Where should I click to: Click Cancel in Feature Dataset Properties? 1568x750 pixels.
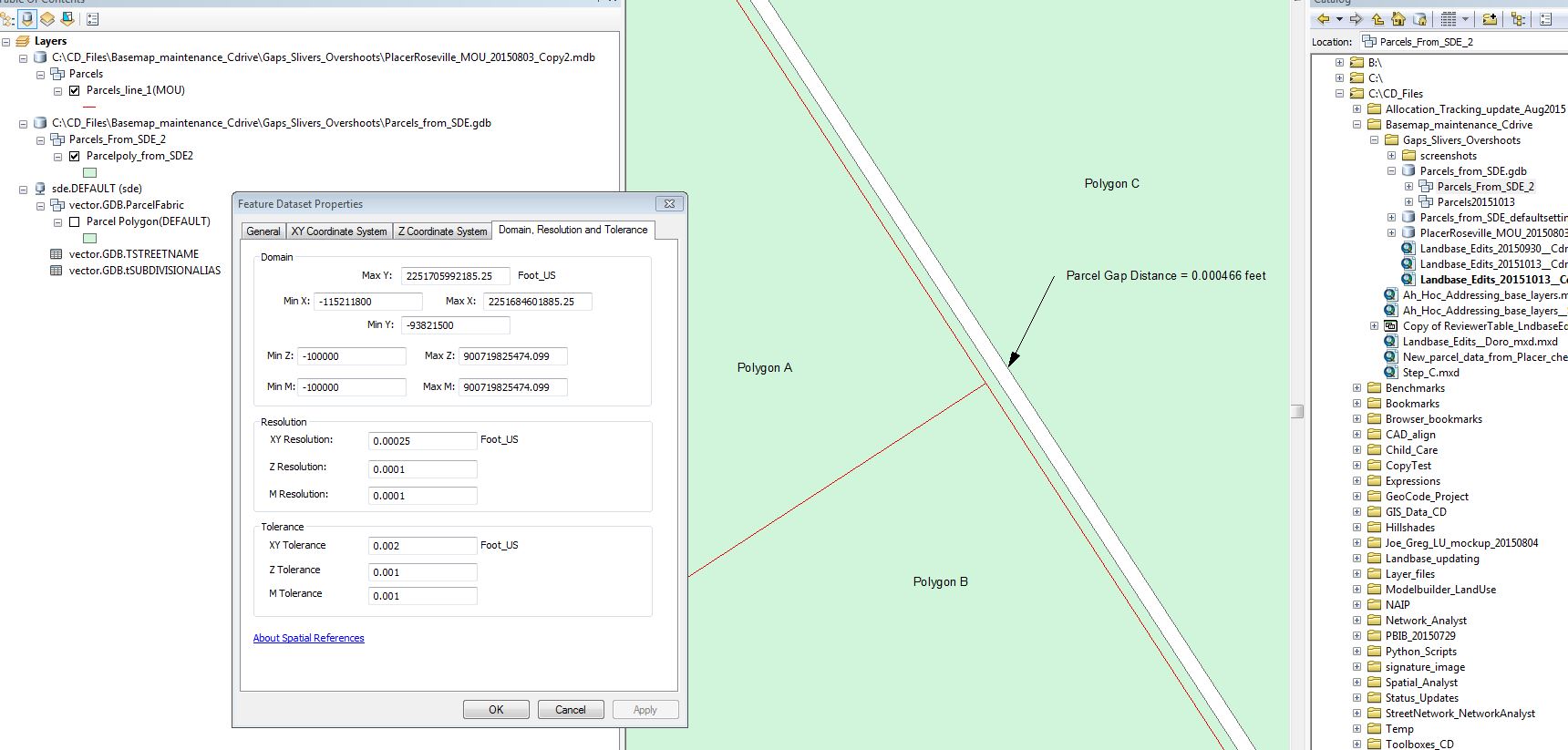(x=571, y=710)
